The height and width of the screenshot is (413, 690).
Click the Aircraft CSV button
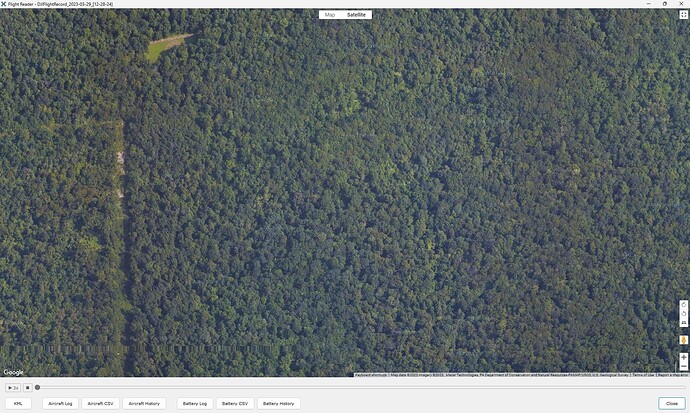coord(101,403)
